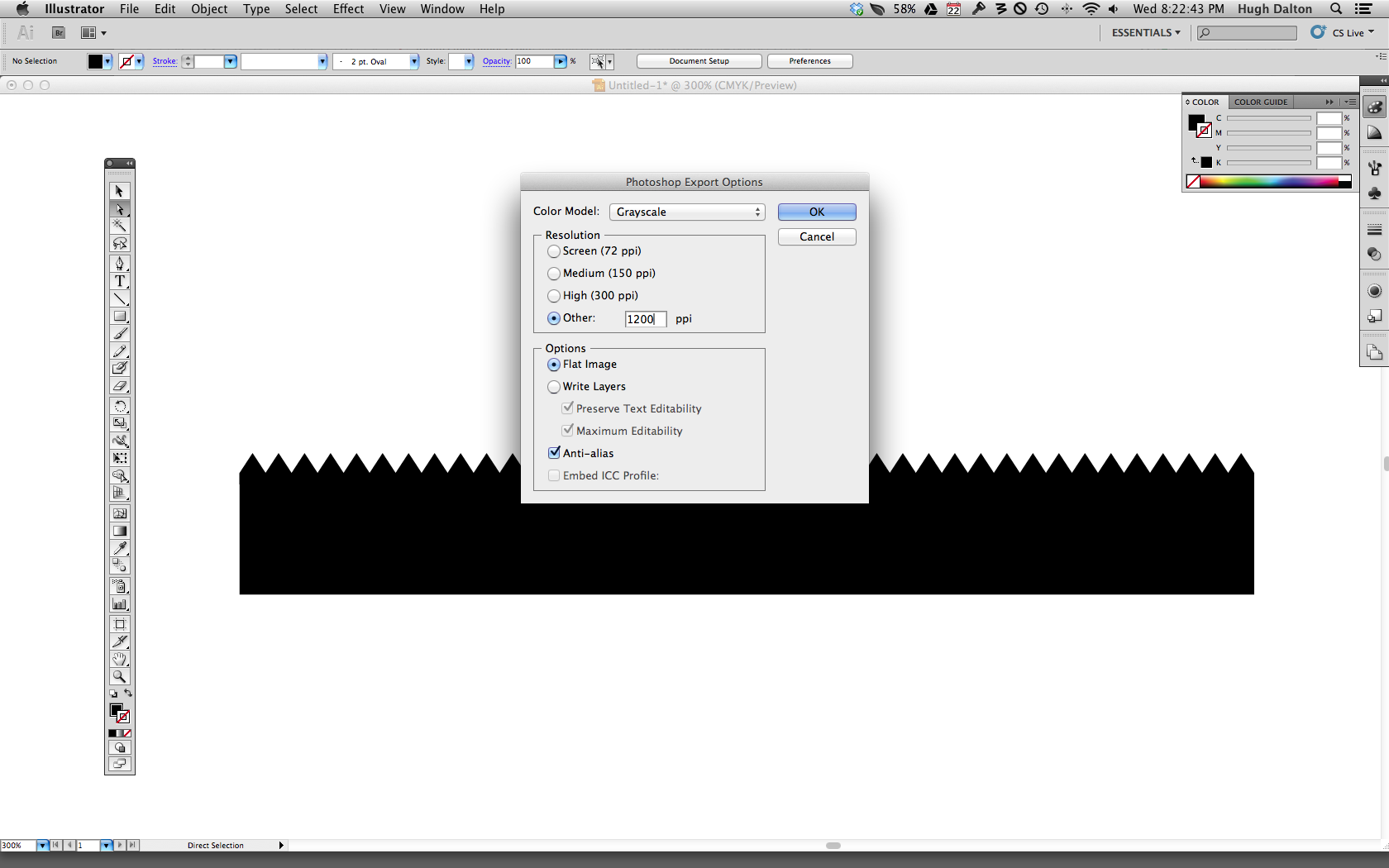1389x868 pixels.
Task: Select the Lasso tool
Action: (120, 243)
